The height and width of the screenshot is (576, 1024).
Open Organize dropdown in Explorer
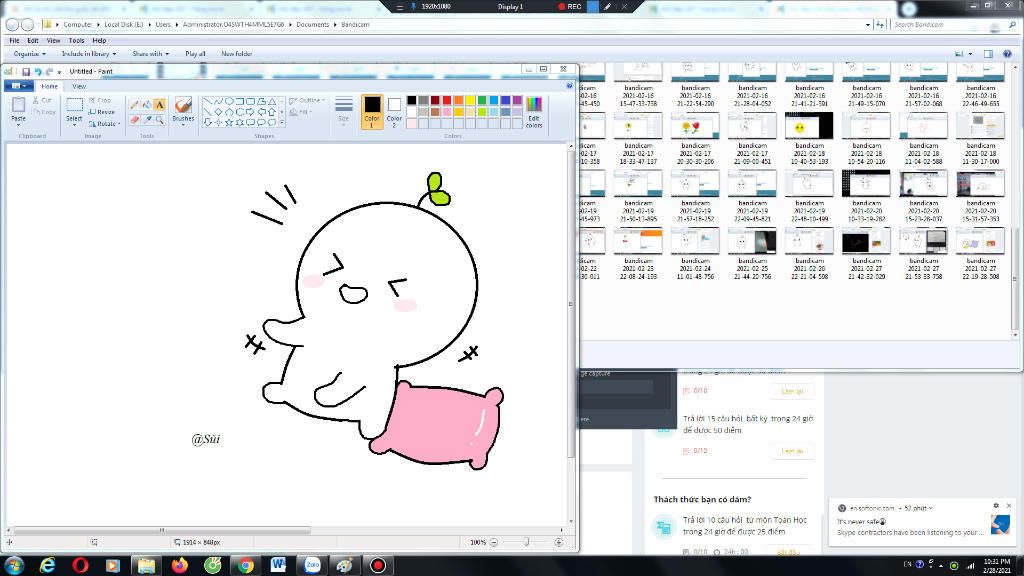(29, 54)
